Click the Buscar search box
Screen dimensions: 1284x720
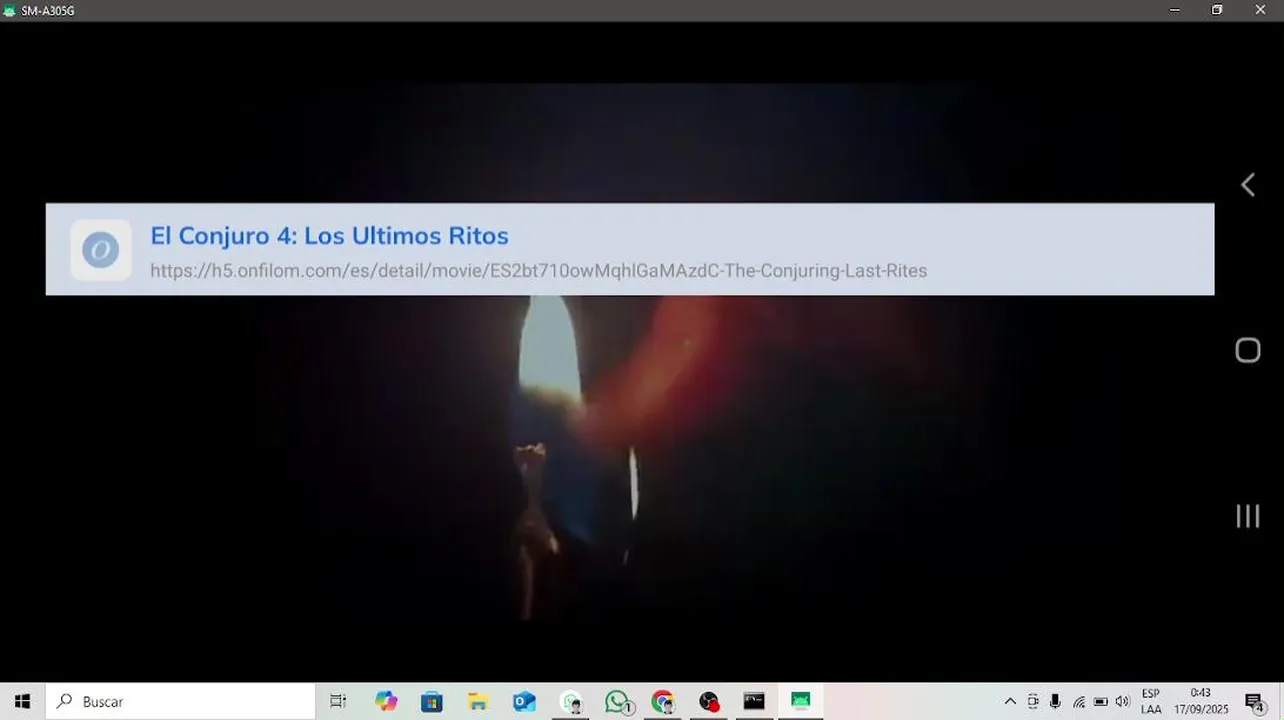click(180, 702)
